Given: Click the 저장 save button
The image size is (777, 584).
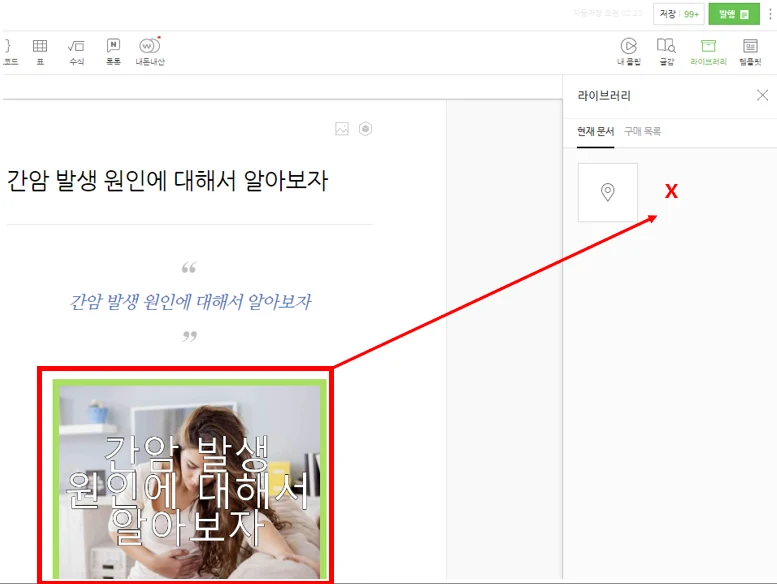Looking at the screenshot, I should point(667,14).
